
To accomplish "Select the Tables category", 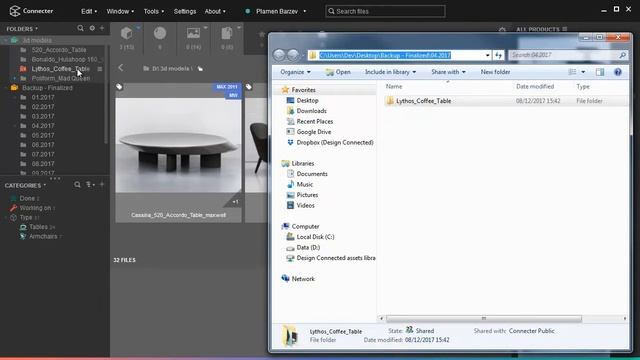I will pyautogui.click(x=38, y=227).
